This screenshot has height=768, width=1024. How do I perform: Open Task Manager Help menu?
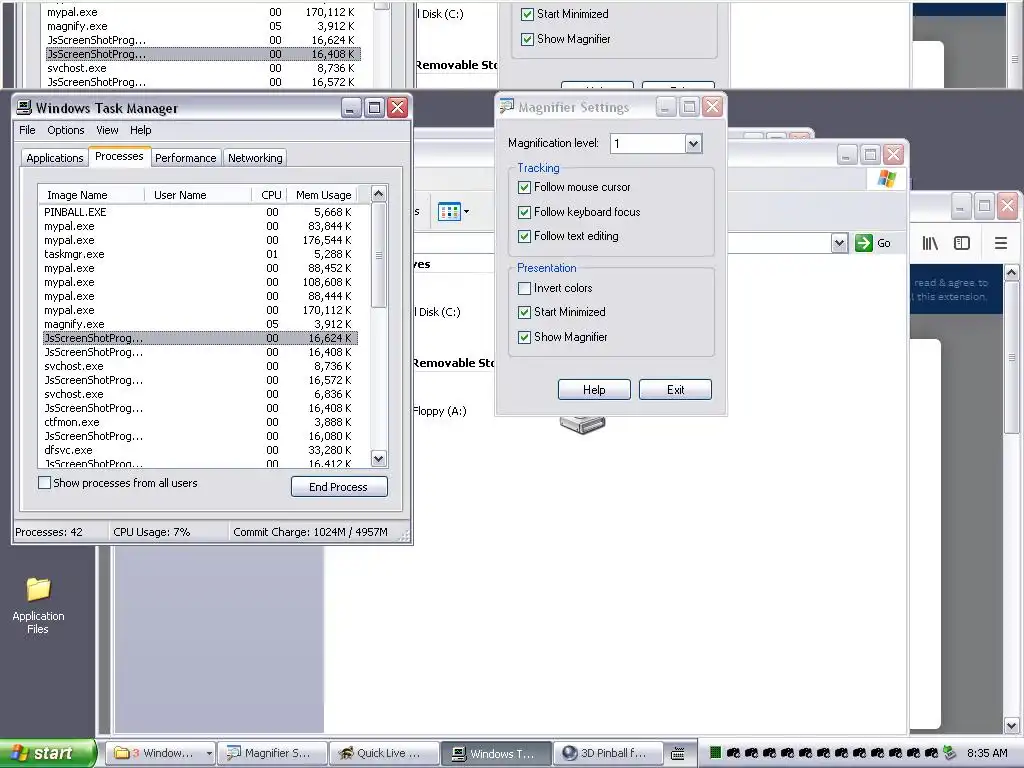pyautogui.click(x=140, y=130)
